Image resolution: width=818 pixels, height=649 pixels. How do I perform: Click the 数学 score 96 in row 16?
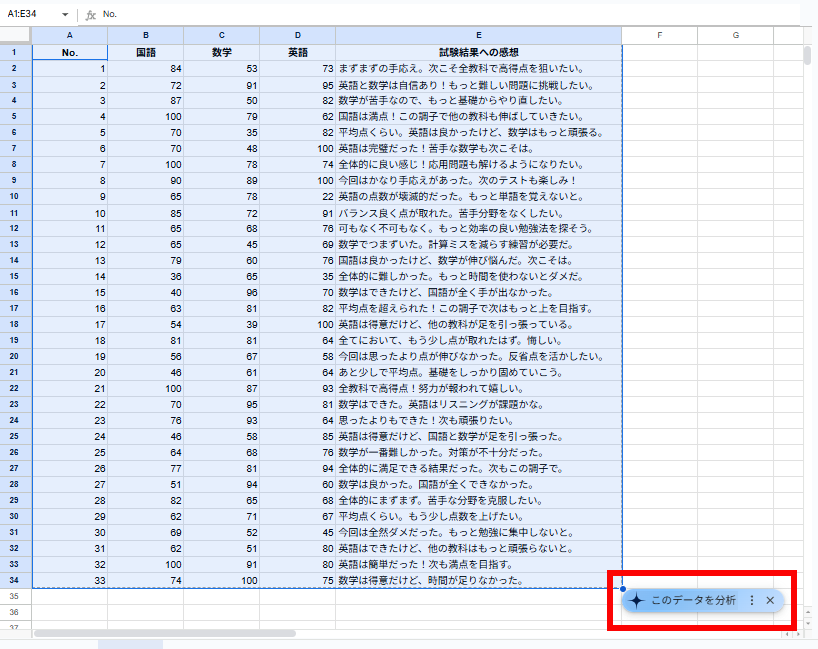pyautogui.click(x=222, y=293)
